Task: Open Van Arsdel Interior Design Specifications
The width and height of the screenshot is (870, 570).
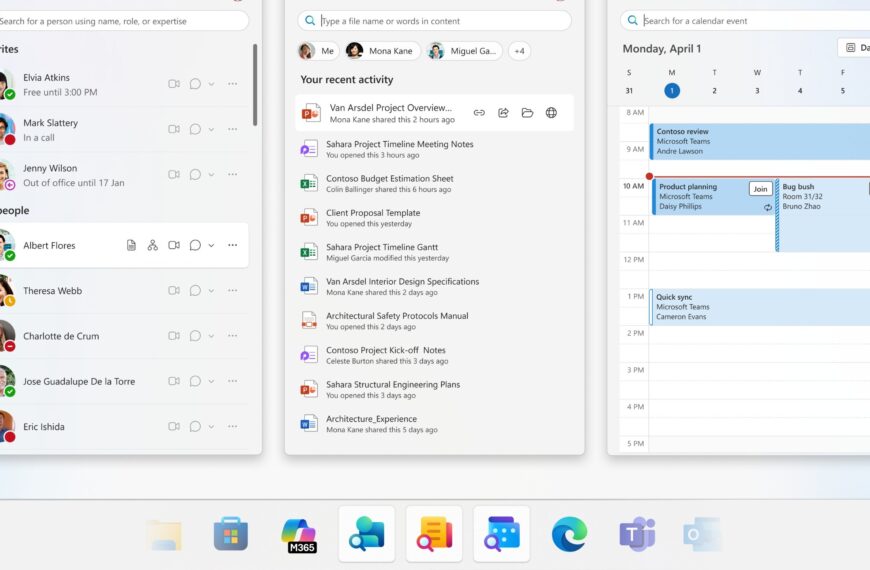Action: click(434, 286)
